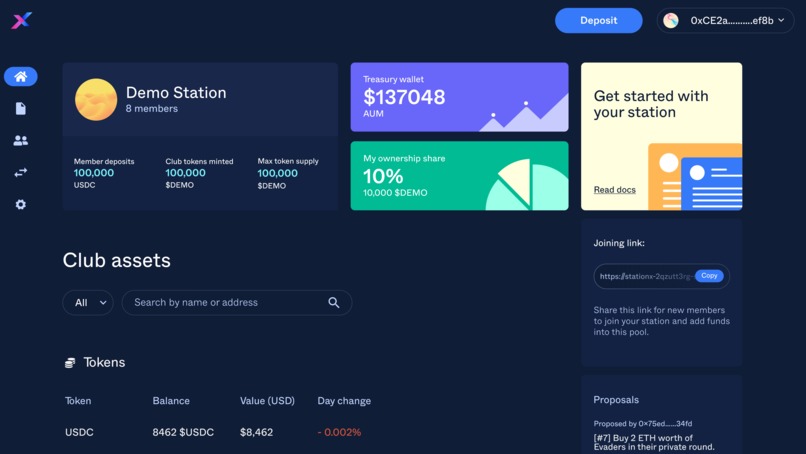The width and height of the screenshot is (806, 454).
Task: Click the $137048 treasury amount
Action: pyautogui.click(x=404, y=97)
